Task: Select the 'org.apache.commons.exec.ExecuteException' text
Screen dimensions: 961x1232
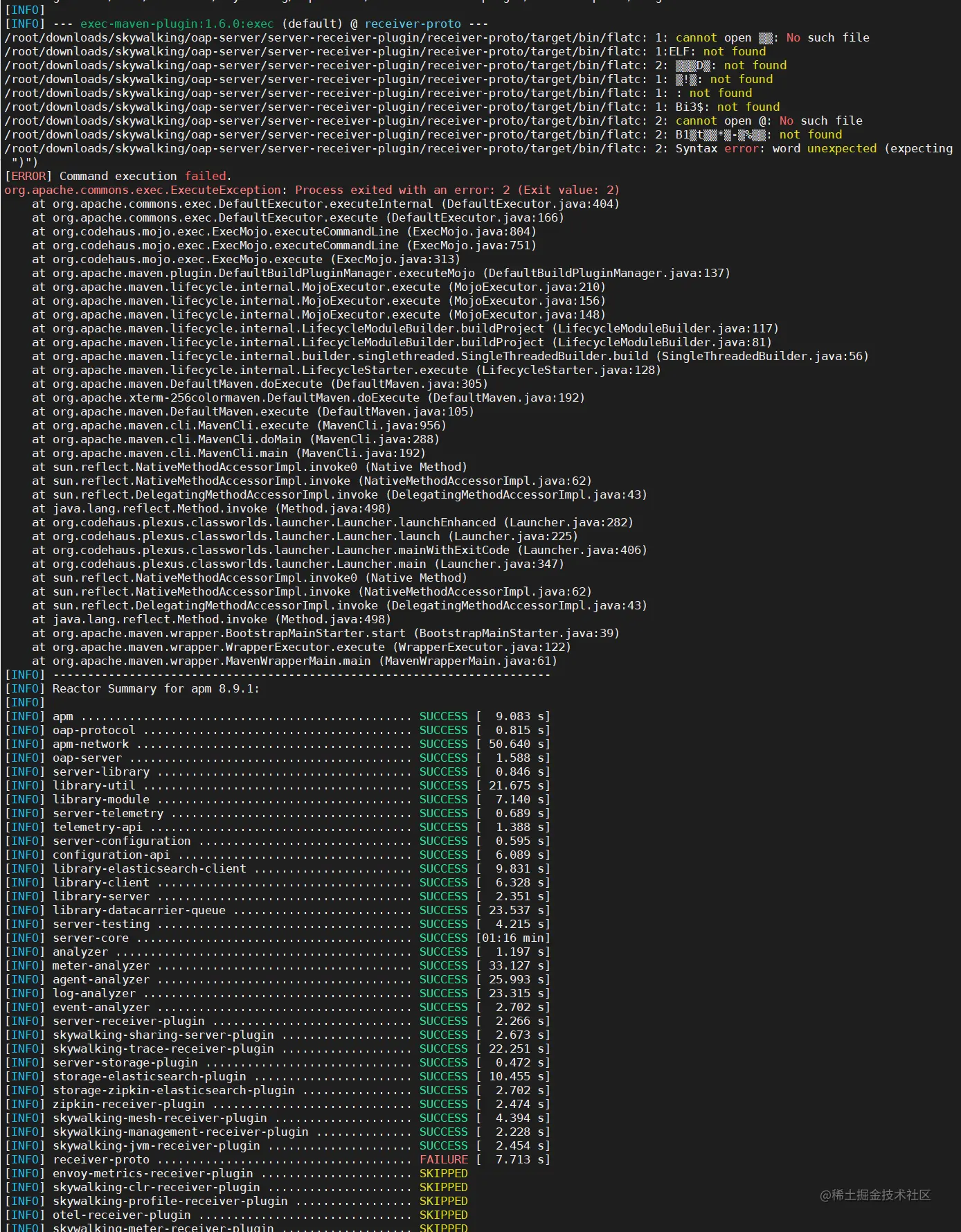Action: coord(143,190)
